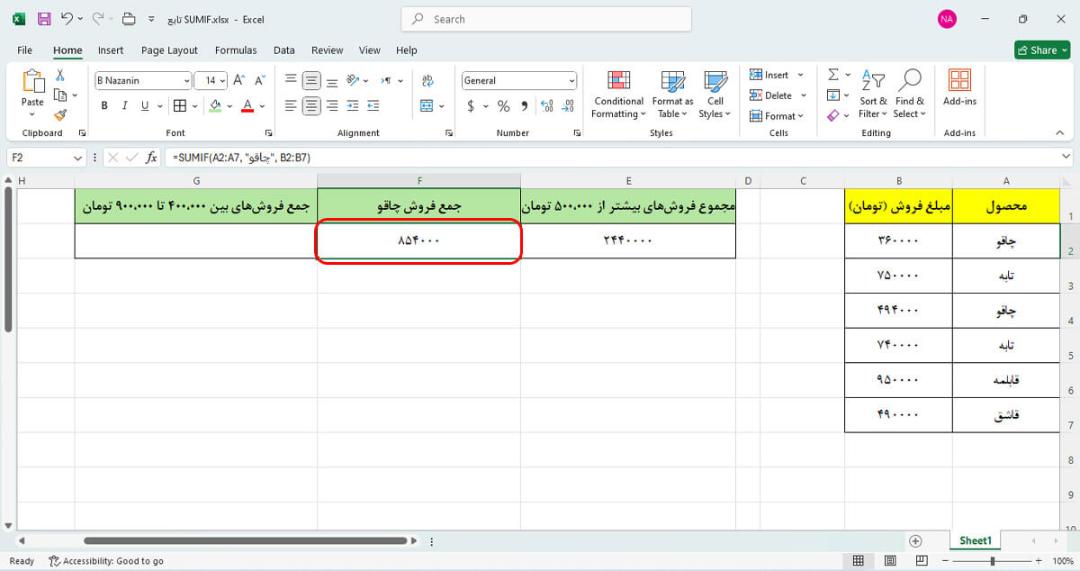Open Cell Styles gallery

pyautogui.click(x=715, y=94)
